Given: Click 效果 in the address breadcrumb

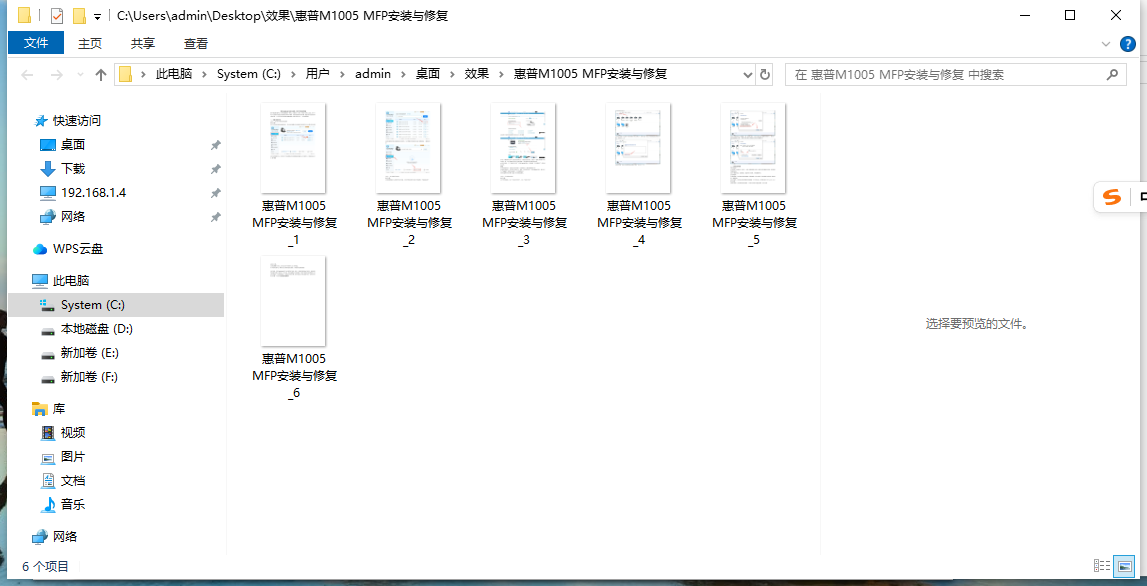Looking at the screenshot, I should [477, 74].
